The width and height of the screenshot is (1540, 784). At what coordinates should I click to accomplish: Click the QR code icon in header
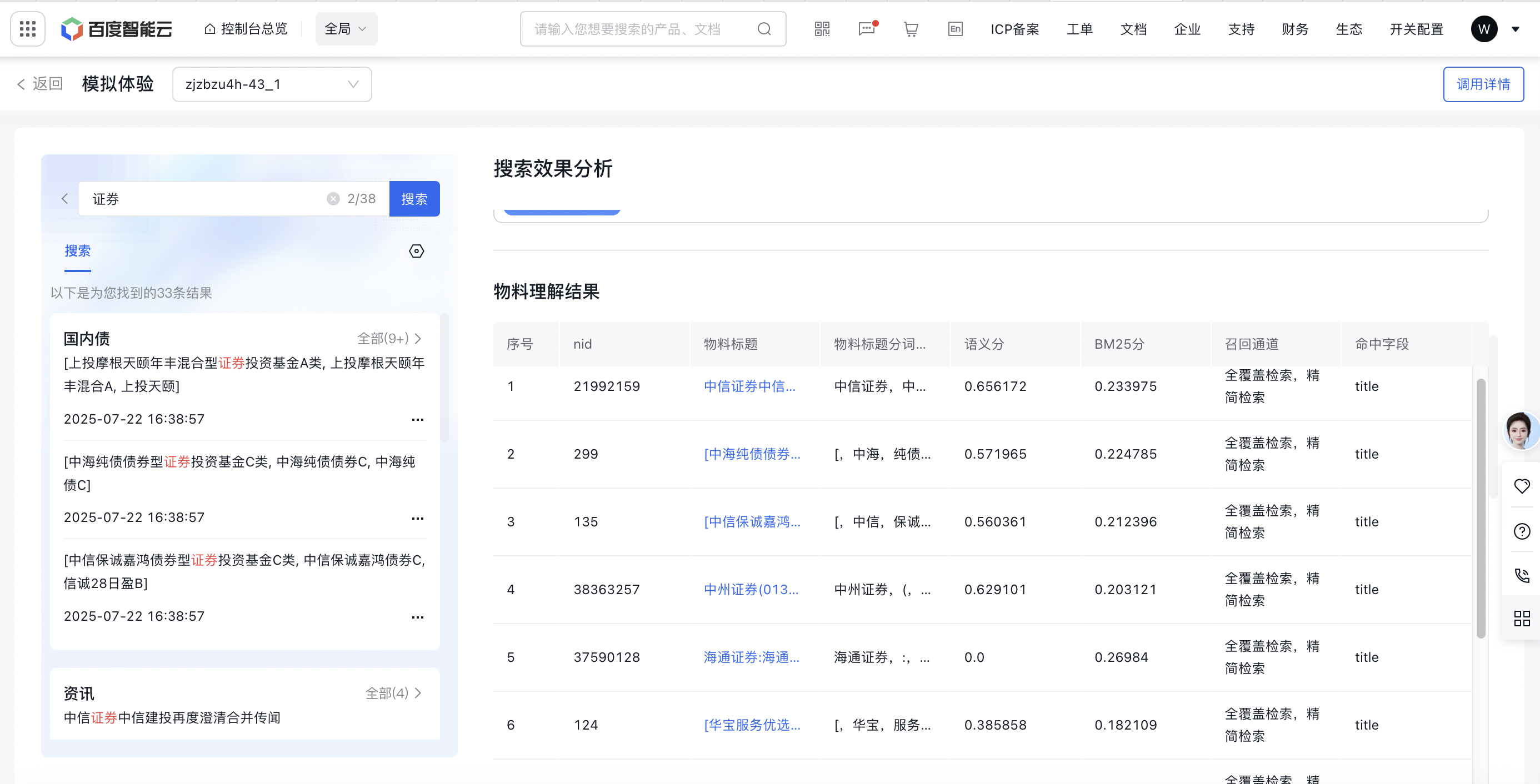(822, 29)
